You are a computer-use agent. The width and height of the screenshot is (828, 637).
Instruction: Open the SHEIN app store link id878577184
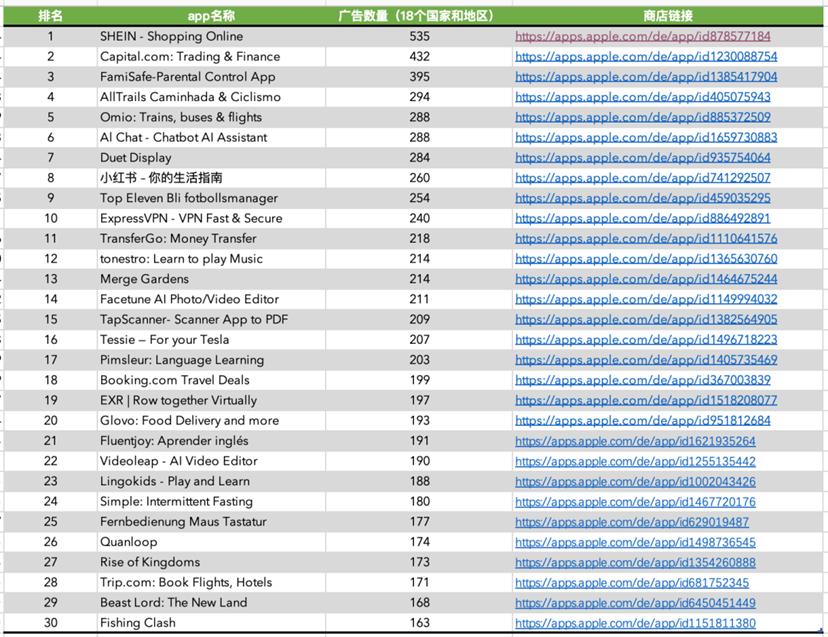tap(643, 36)
